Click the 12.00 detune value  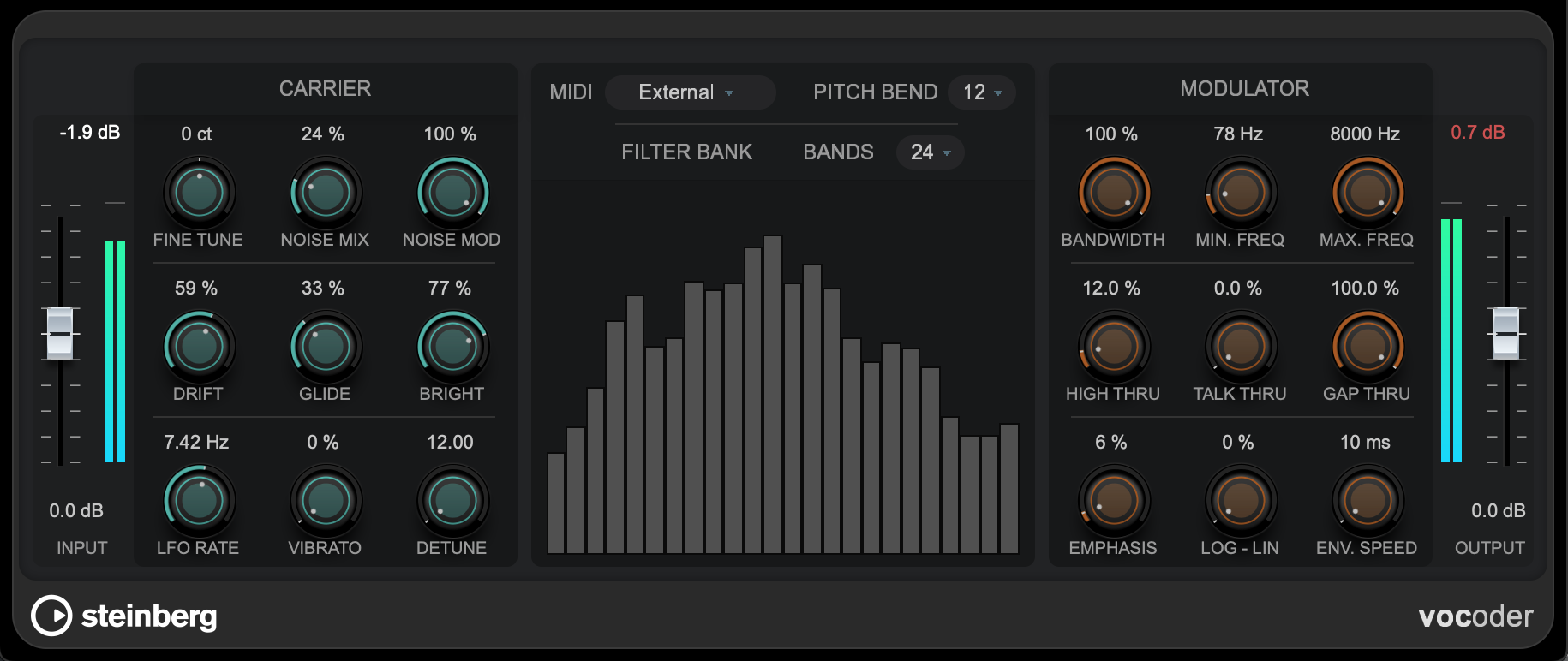(450, 442)
